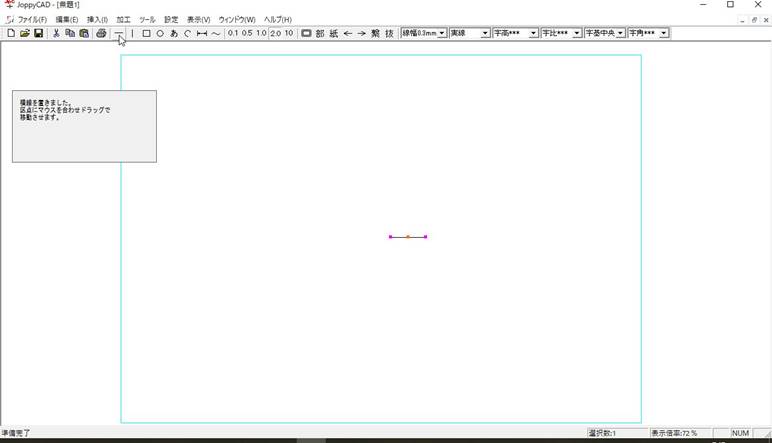Open a file with the folder icon
Image resolution: width=772 pixels, height=443 pixels.
tap(24, 33)
